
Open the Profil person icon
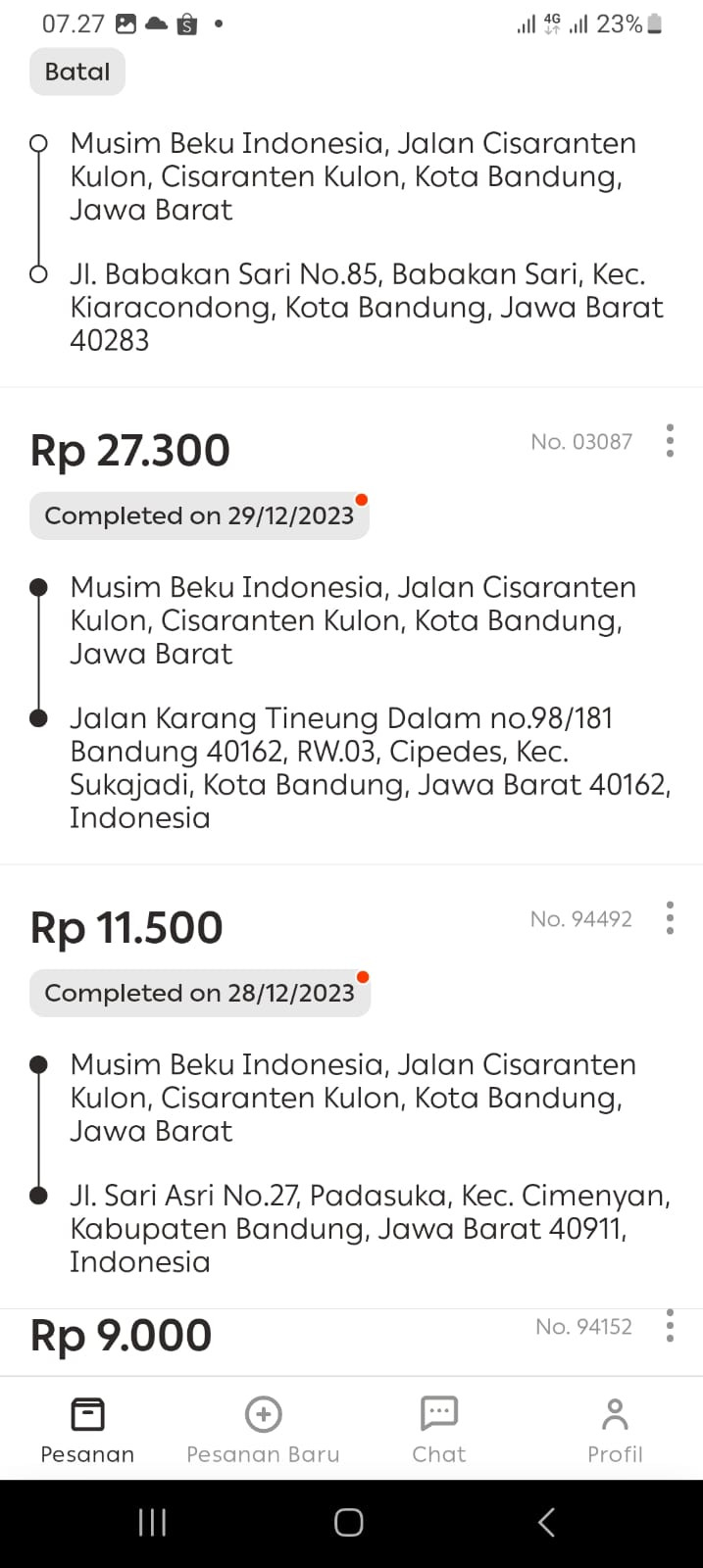click(x=615, y=1414)
